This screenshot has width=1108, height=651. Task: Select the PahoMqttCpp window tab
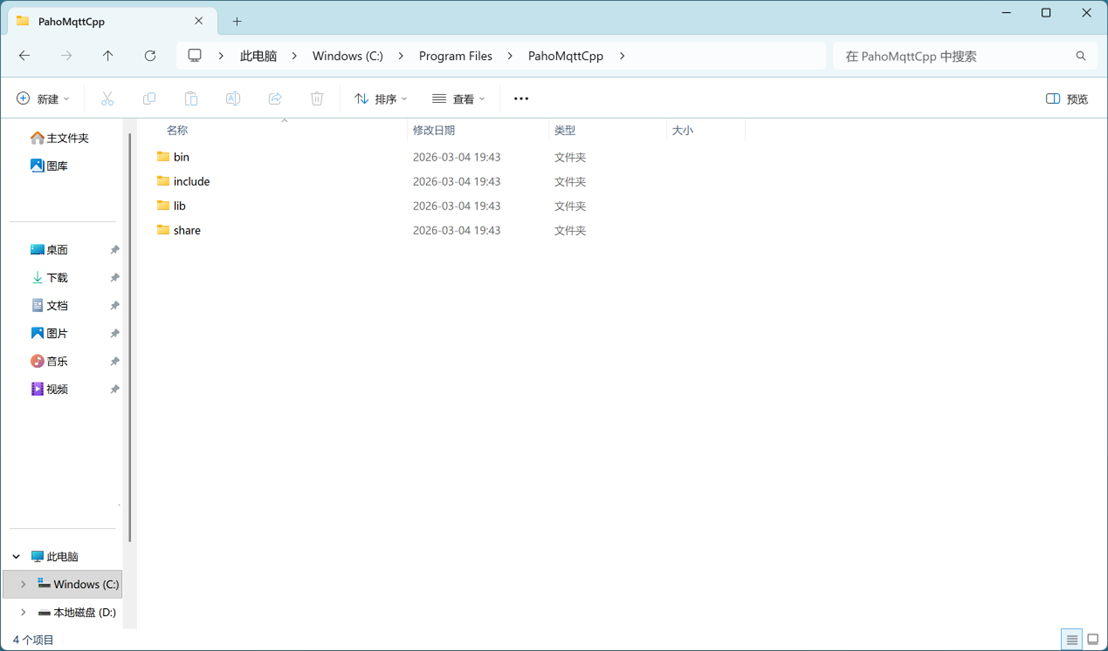(x=110, y=21)
